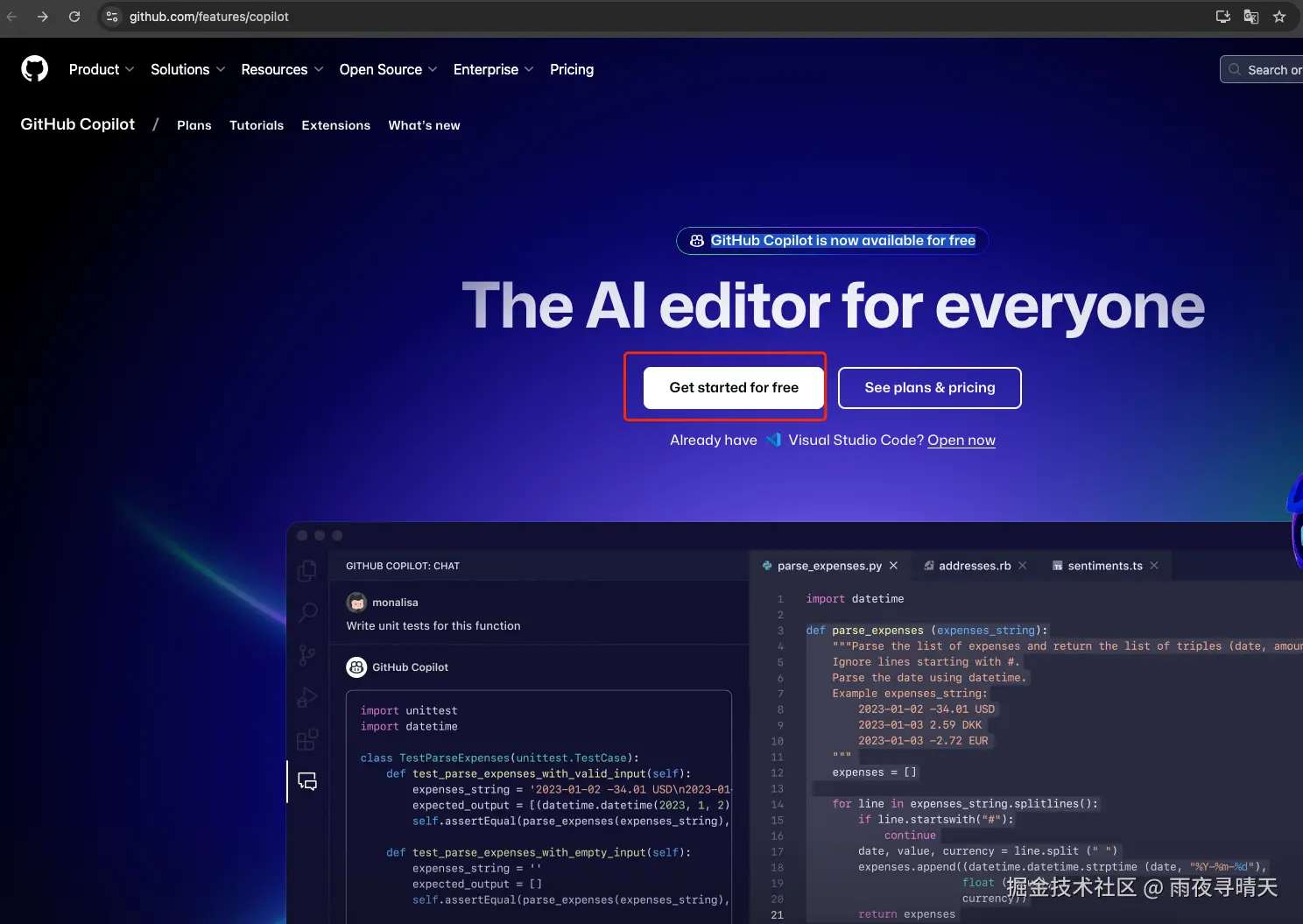The image size is (1303, 924).
Task: Click the Open now link
Action: (x=961, y=440)
